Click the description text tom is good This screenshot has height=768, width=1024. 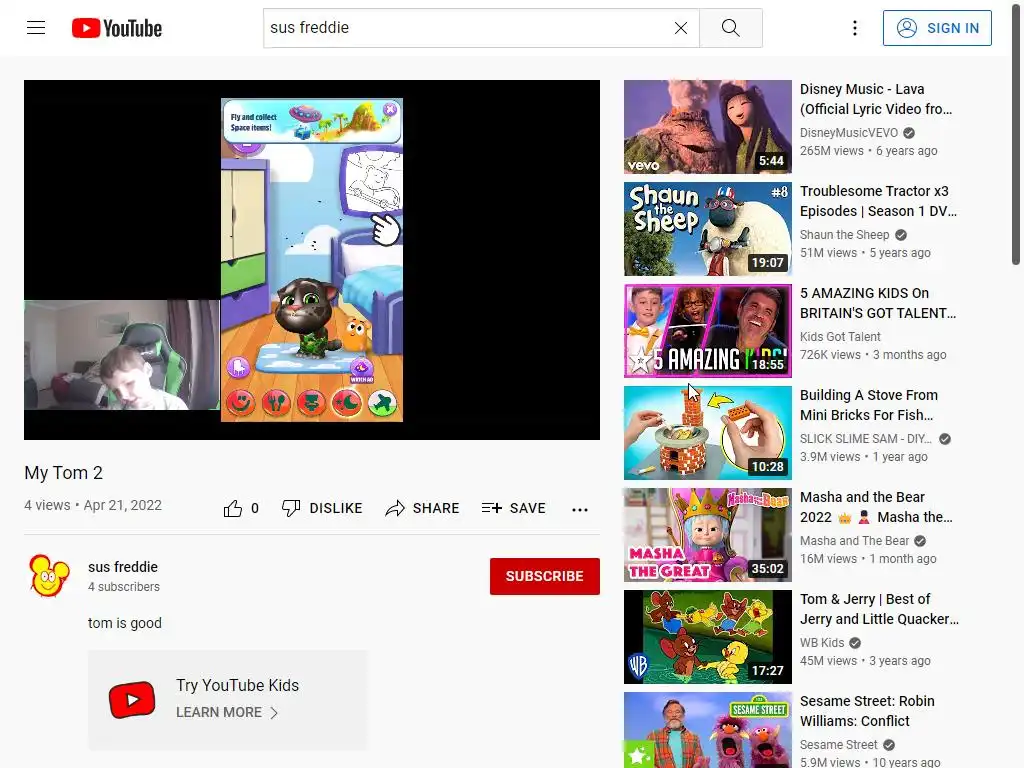coord(125,623)
